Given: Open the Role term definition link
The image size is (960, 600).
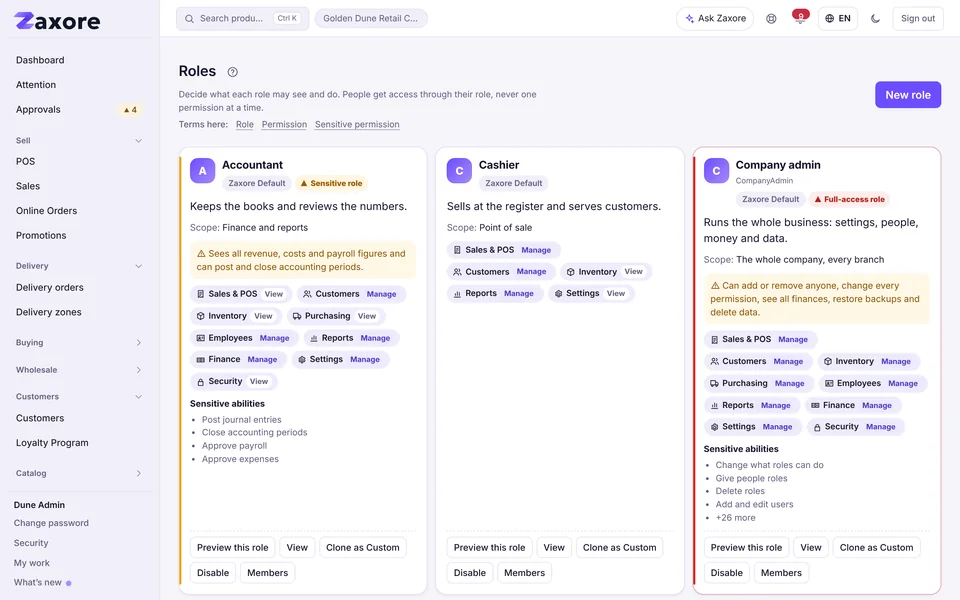Looking at the screenshot, I should 244,124.
